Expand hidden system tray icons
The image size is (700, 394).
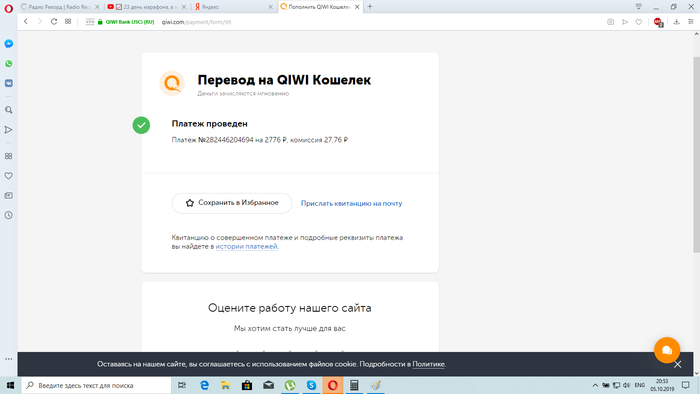[595, 385]
